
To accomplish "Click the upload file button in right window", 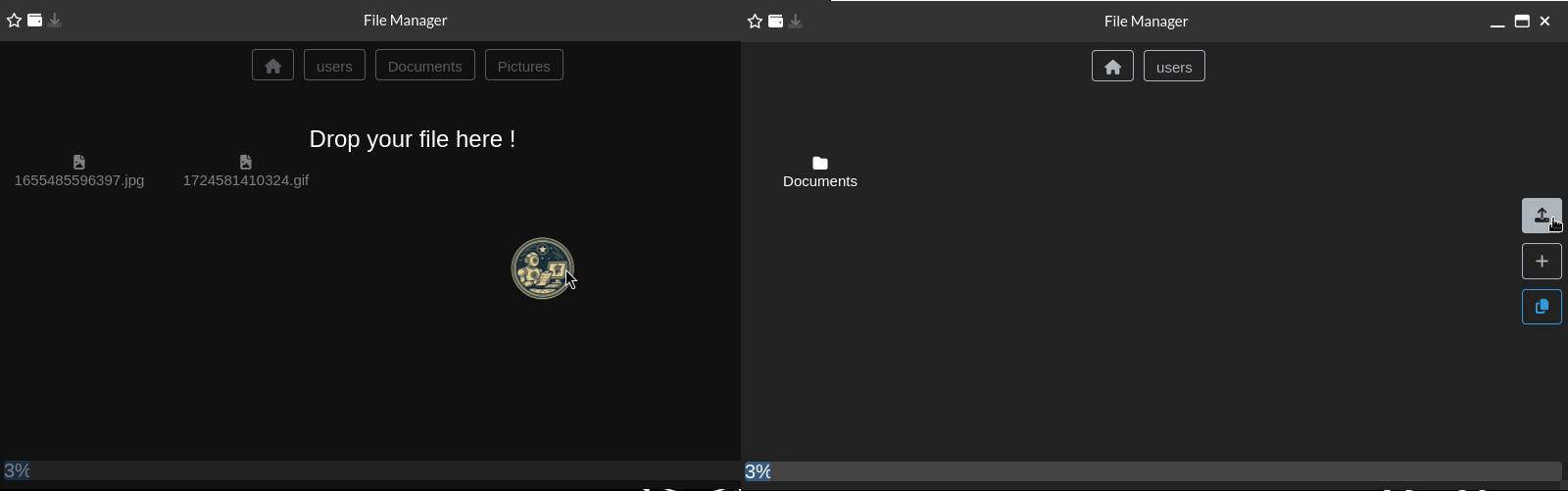I will click(x=1541, y=216).
